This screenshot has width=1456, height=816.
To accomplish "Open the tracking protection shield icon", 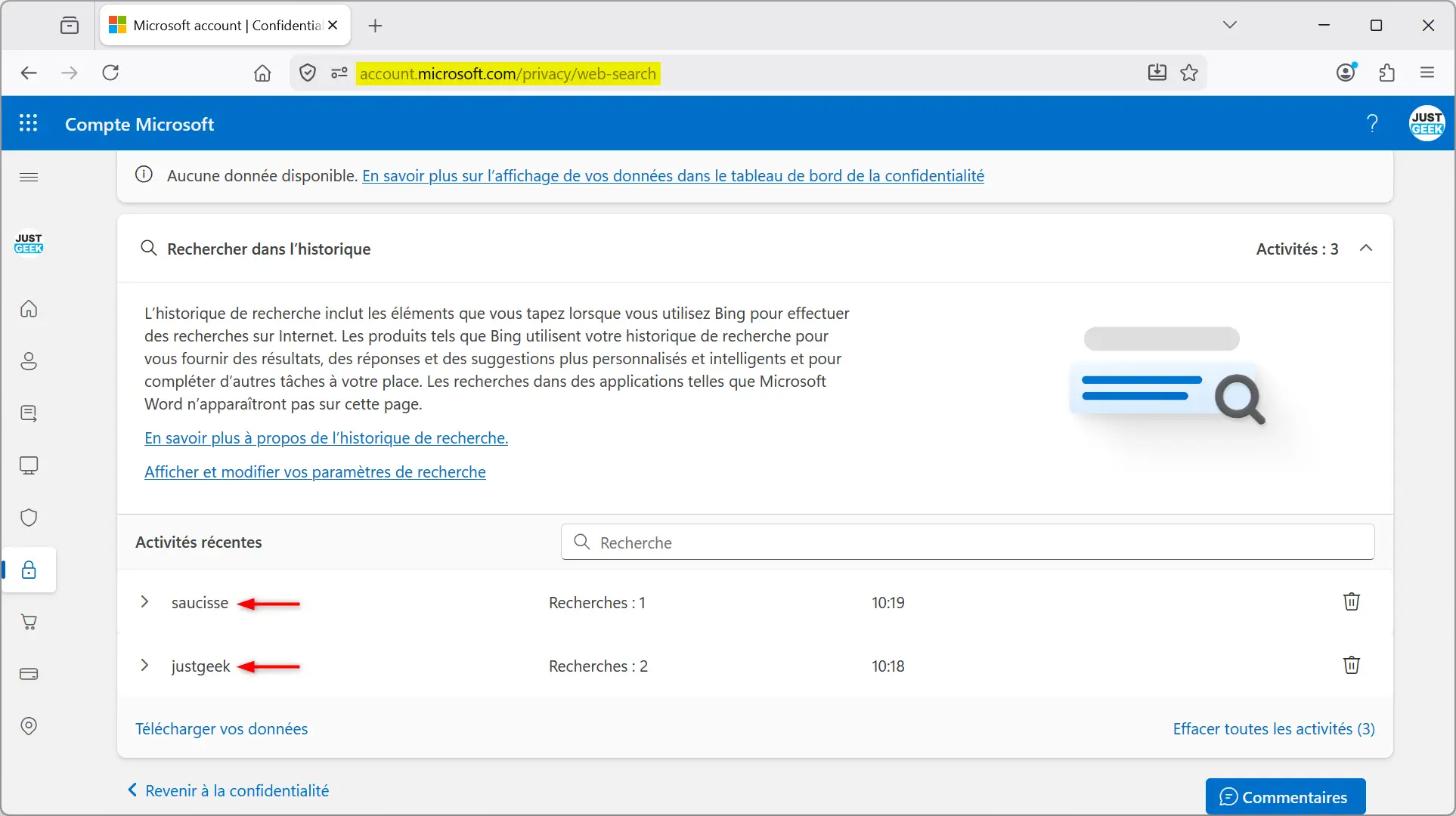I will 307,73.
